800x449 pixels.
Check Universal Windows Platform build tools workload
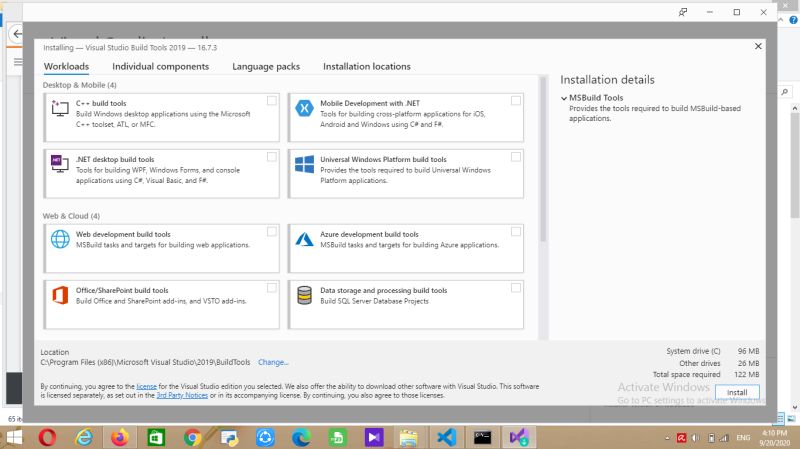516,157
